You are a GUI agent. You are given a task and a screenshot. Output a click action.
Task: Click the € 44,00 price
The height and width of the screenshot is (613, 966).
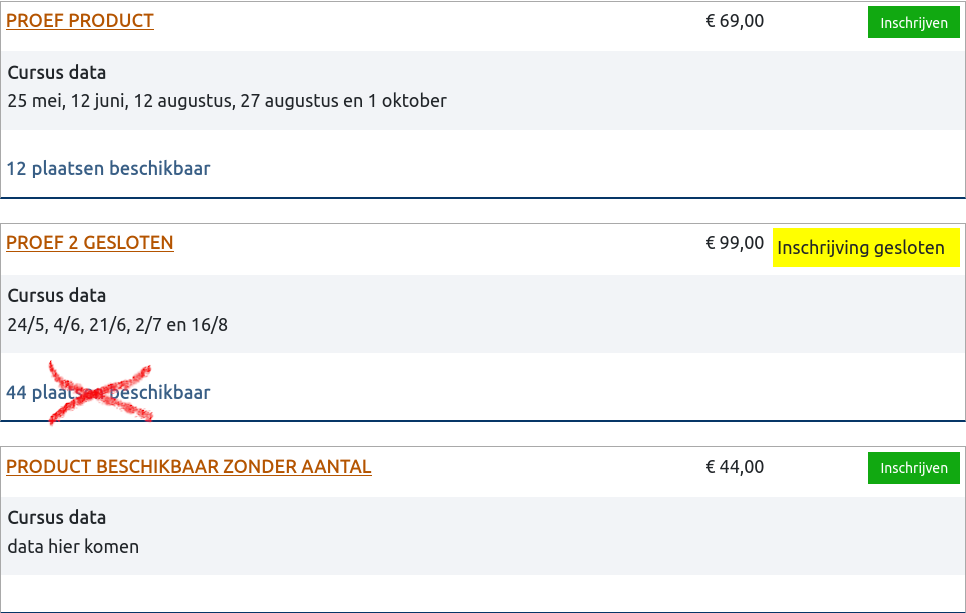[x=734, y=466]
